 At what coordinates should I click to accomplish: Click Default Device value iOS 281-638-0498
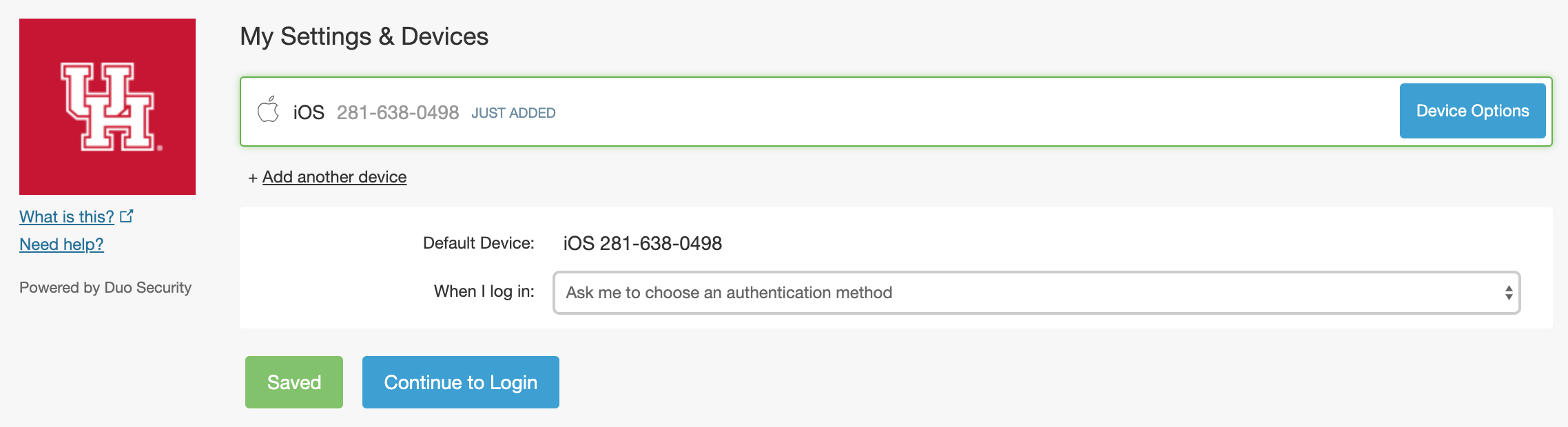coord(642,243)
